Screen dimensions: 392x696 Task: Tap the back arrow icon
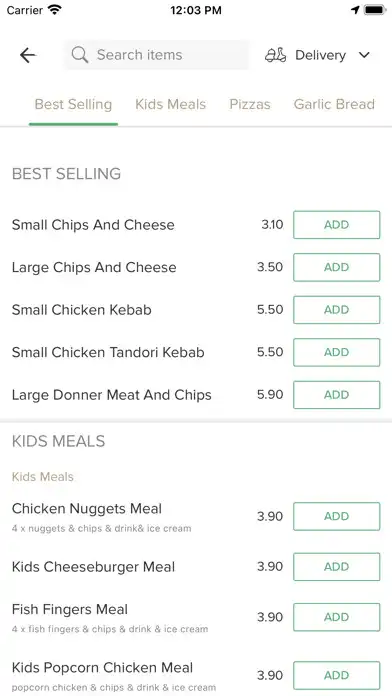point(28,55)
